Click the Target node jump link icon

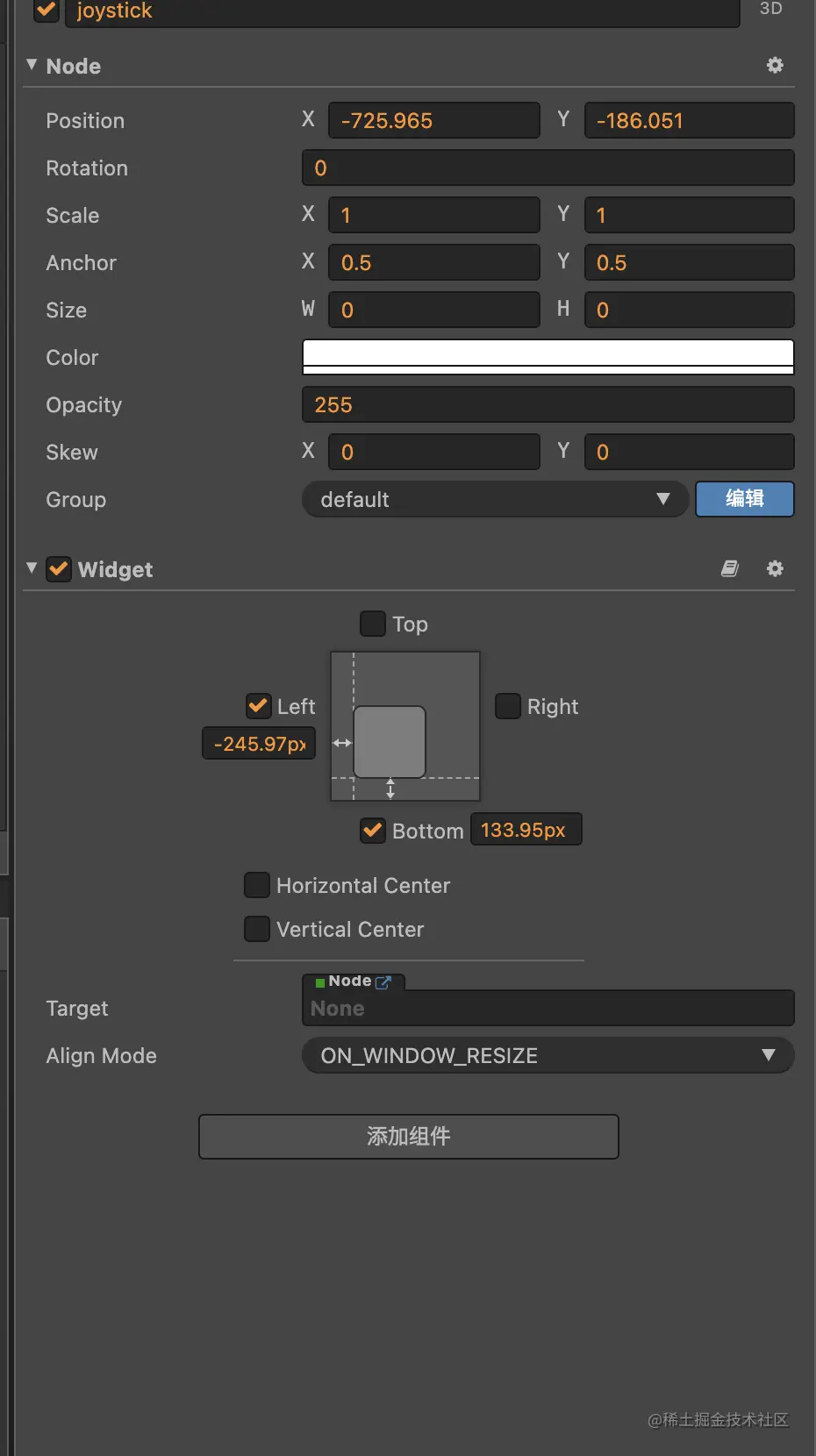pos(383,982)
